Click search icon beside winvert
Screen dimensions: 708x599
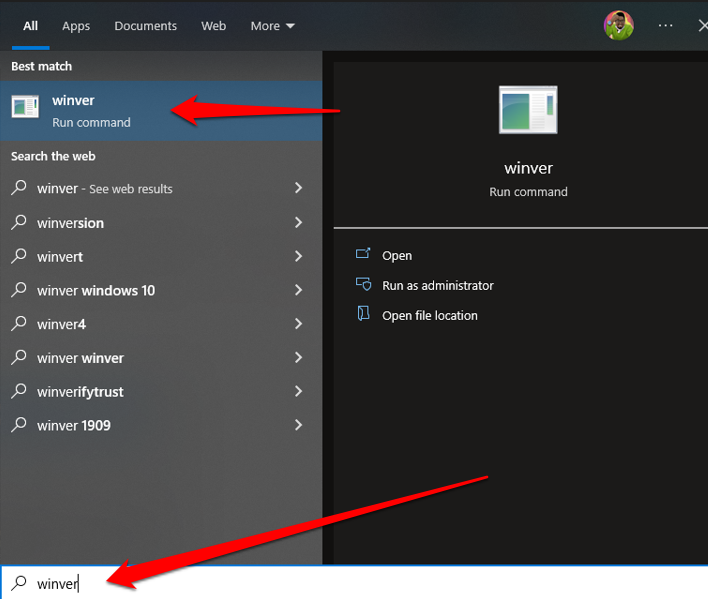pyautogui.click(x=19, y=255)
